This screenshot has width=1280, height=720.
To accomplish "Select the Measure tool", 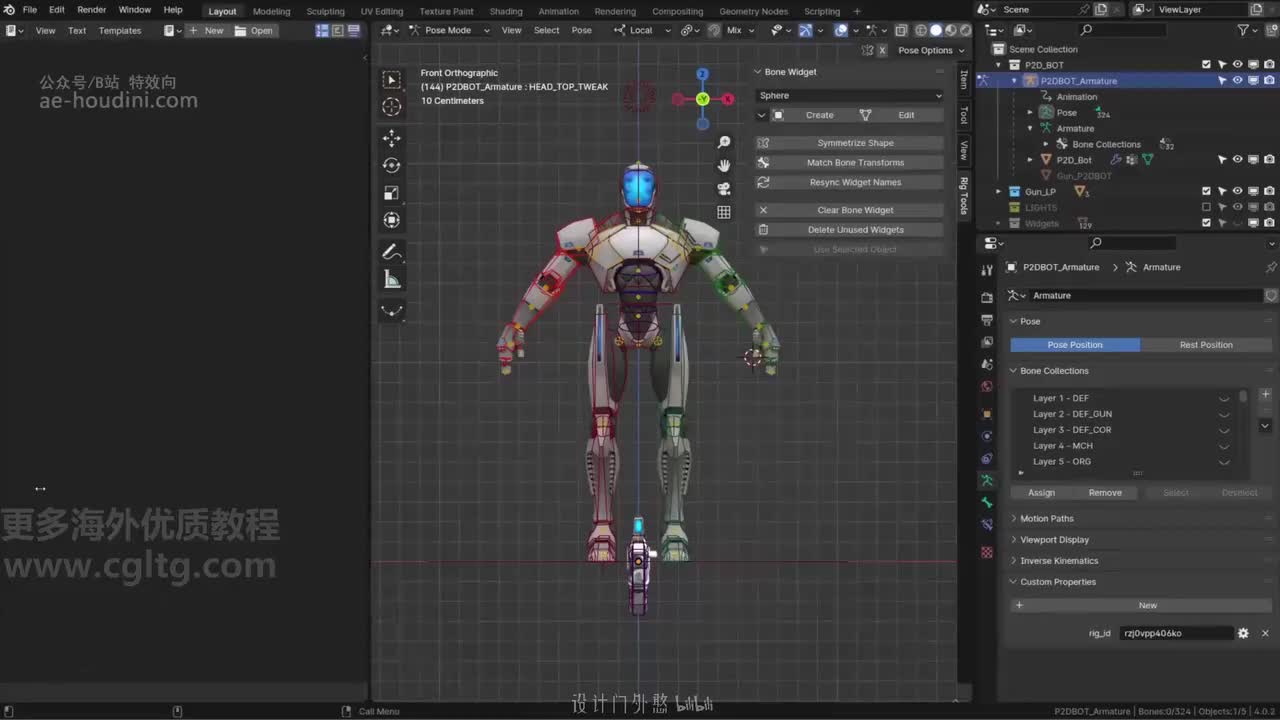I will pyautogui.click(x=392, y=279).
